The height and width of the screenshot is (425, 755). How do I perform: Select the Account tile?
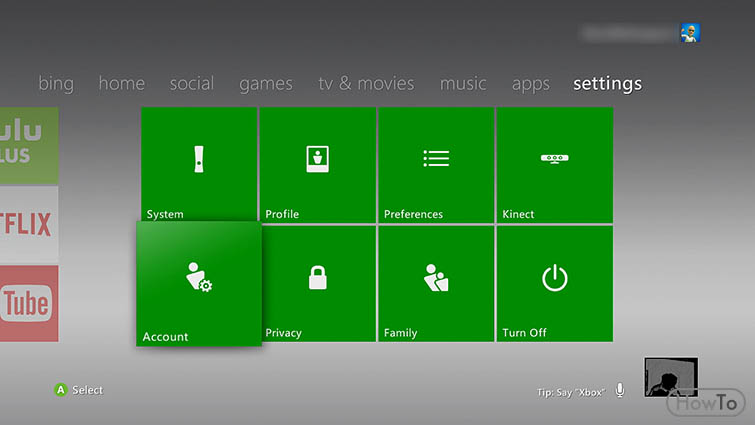(x=199, y=283)
